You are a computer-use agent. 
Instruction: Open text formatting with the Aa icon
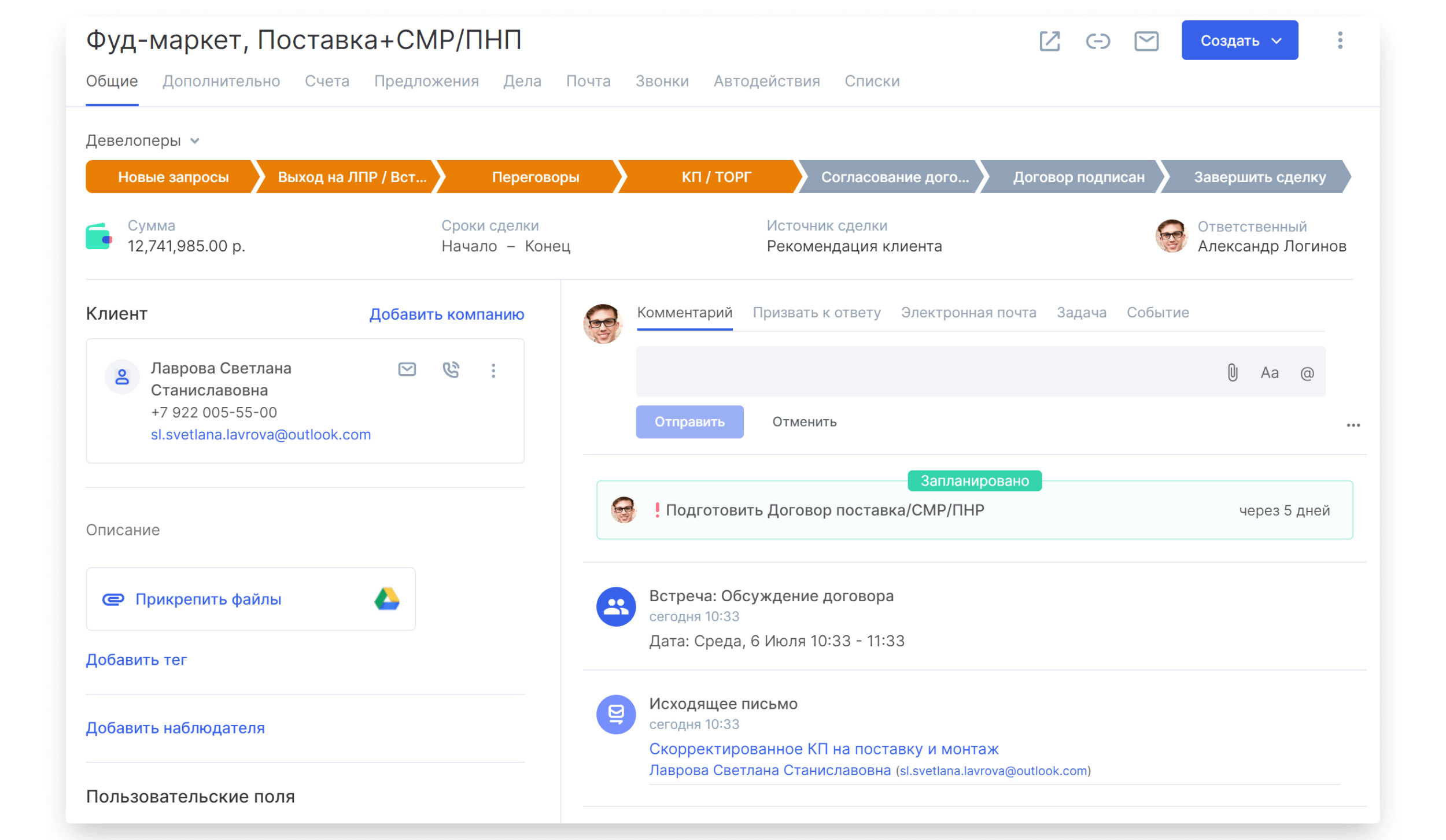(x=1269, y=373)
